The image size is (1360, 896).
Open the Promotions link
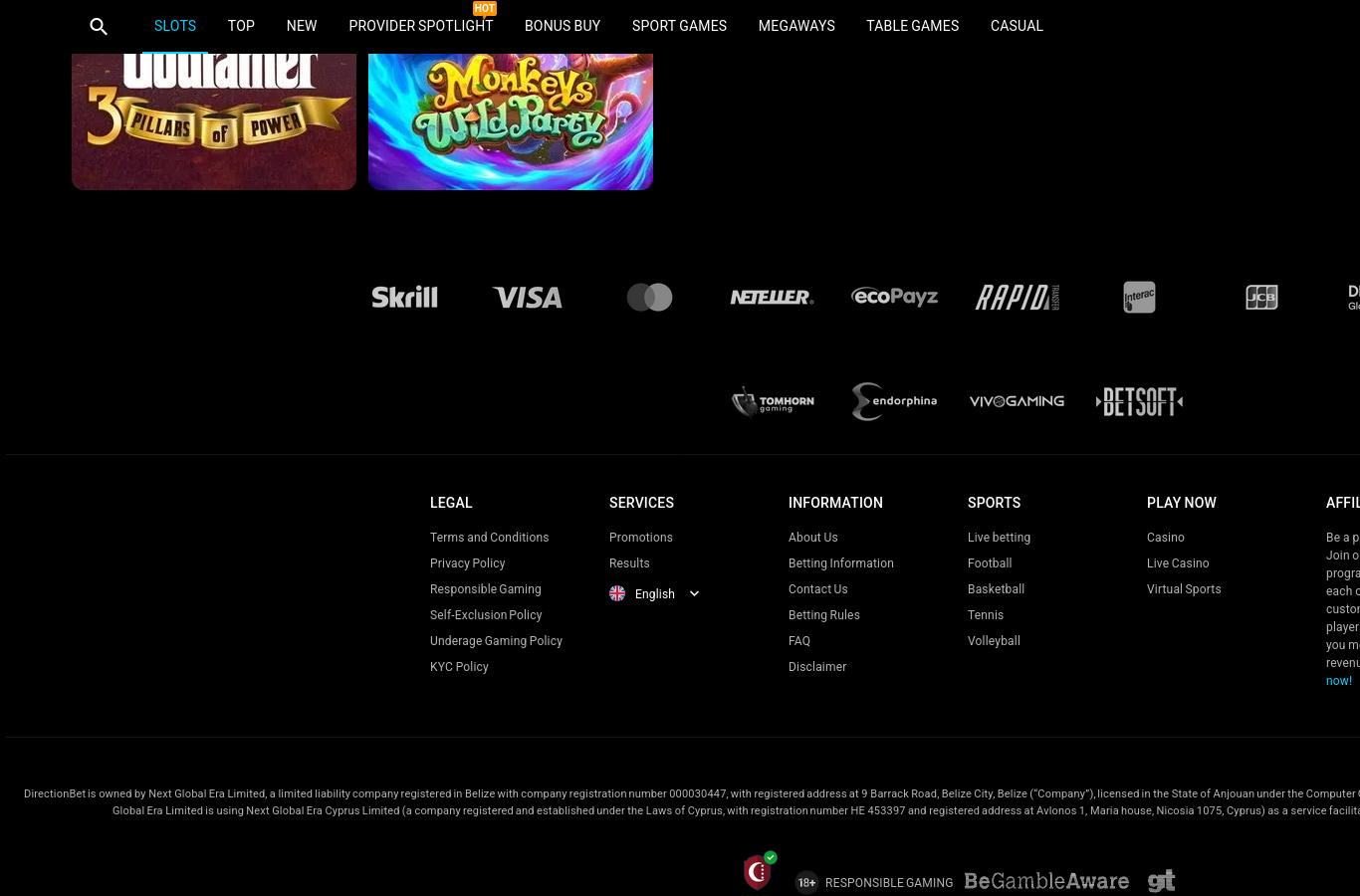click(641, 538)
